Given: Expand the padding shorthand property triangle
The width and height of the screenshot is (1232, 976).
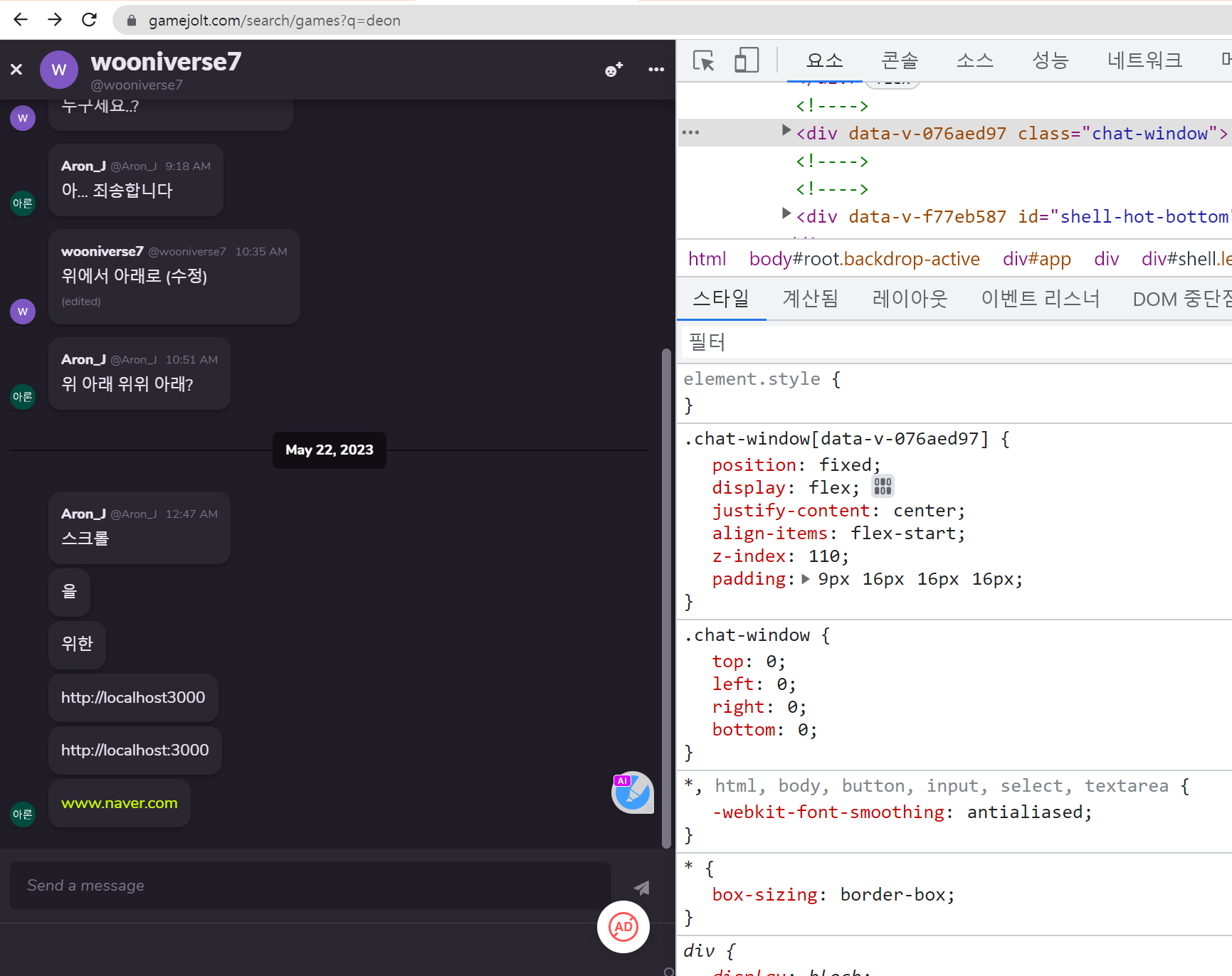Looking at the screenshot, I should pyautogui.click(x=805, y=579).
